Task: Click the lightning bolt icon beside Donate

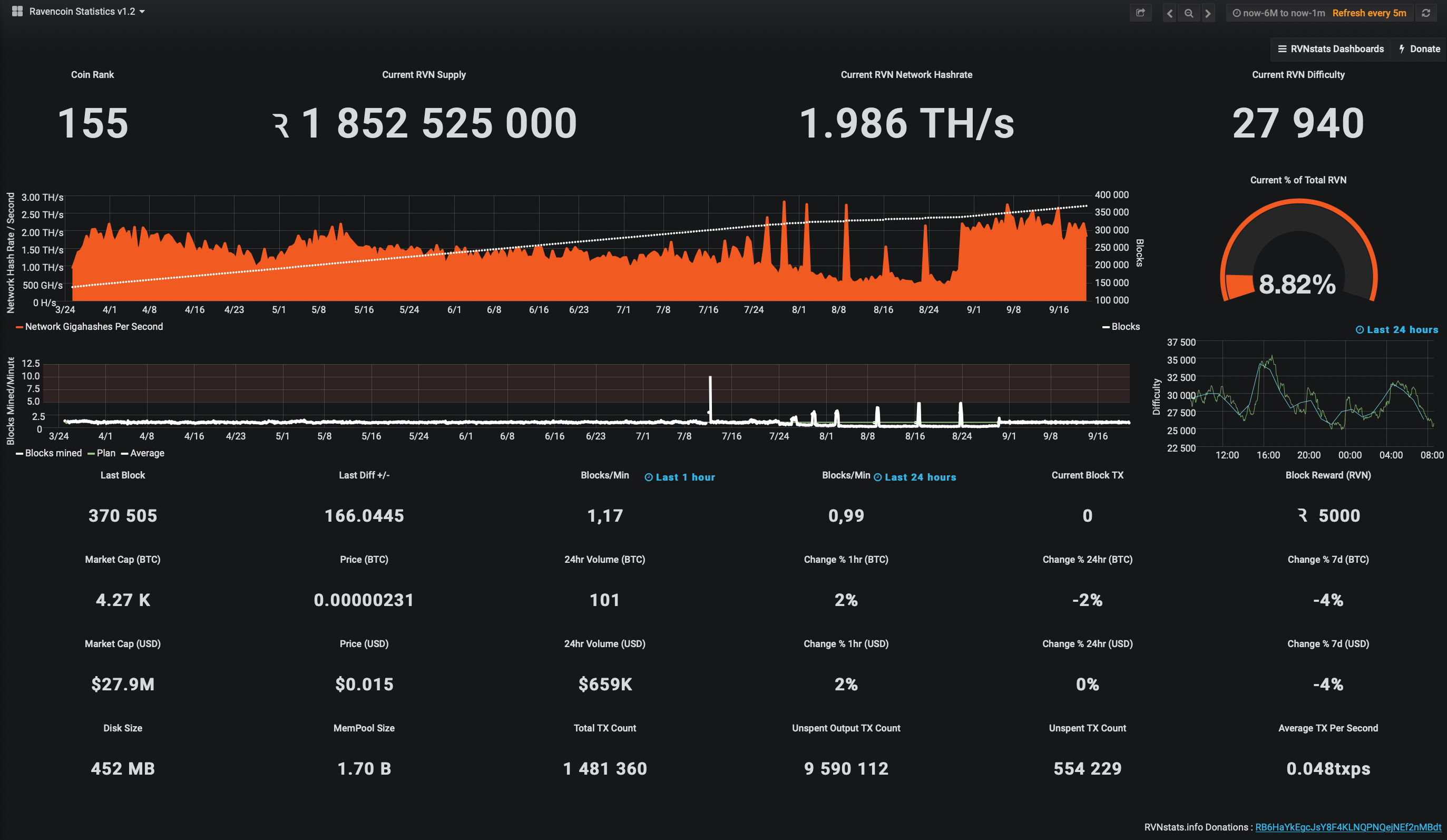Action: pyautogui.click(x=1402, y=49)
